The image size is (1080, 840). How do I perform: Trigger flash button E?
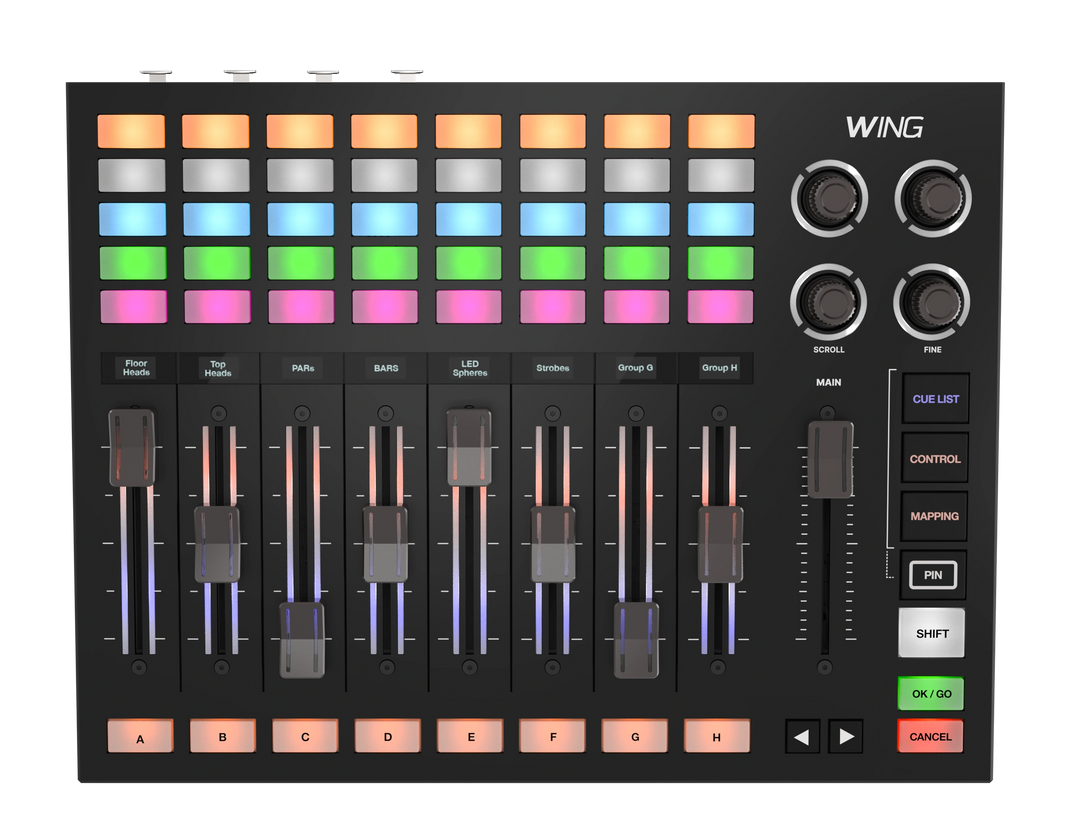tap(470, 737)
